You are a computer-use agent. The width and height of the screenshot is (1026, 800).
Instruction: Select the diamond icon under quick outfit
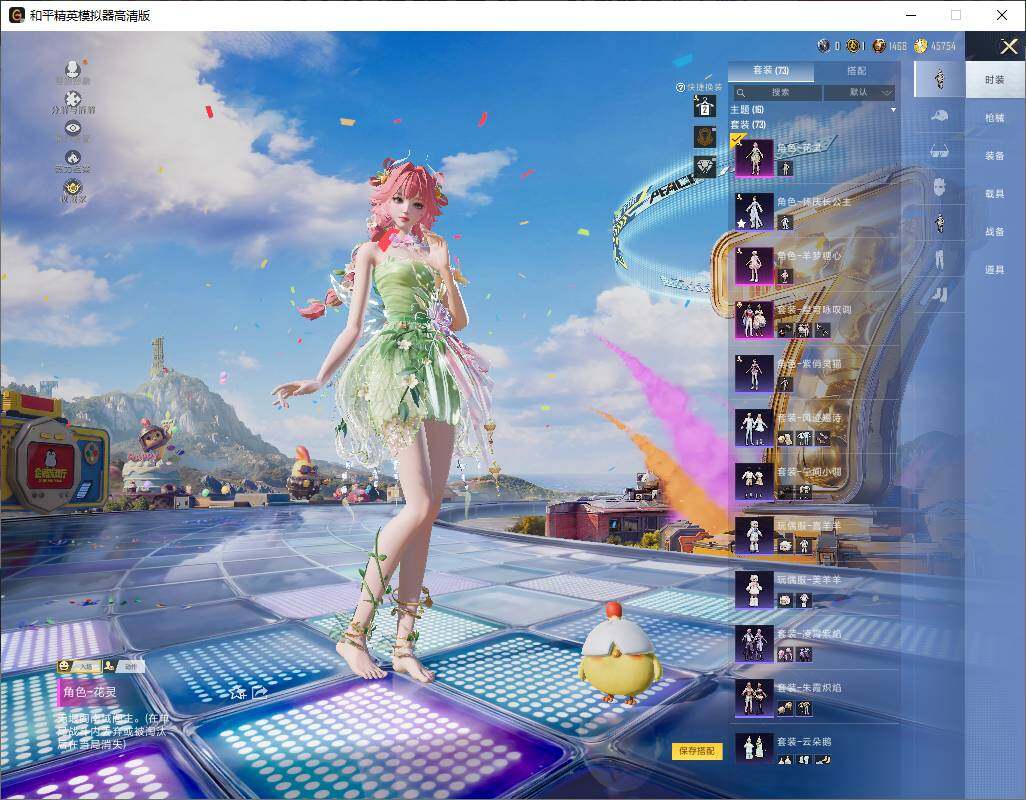pyautogui.click(x=705, y=167)
